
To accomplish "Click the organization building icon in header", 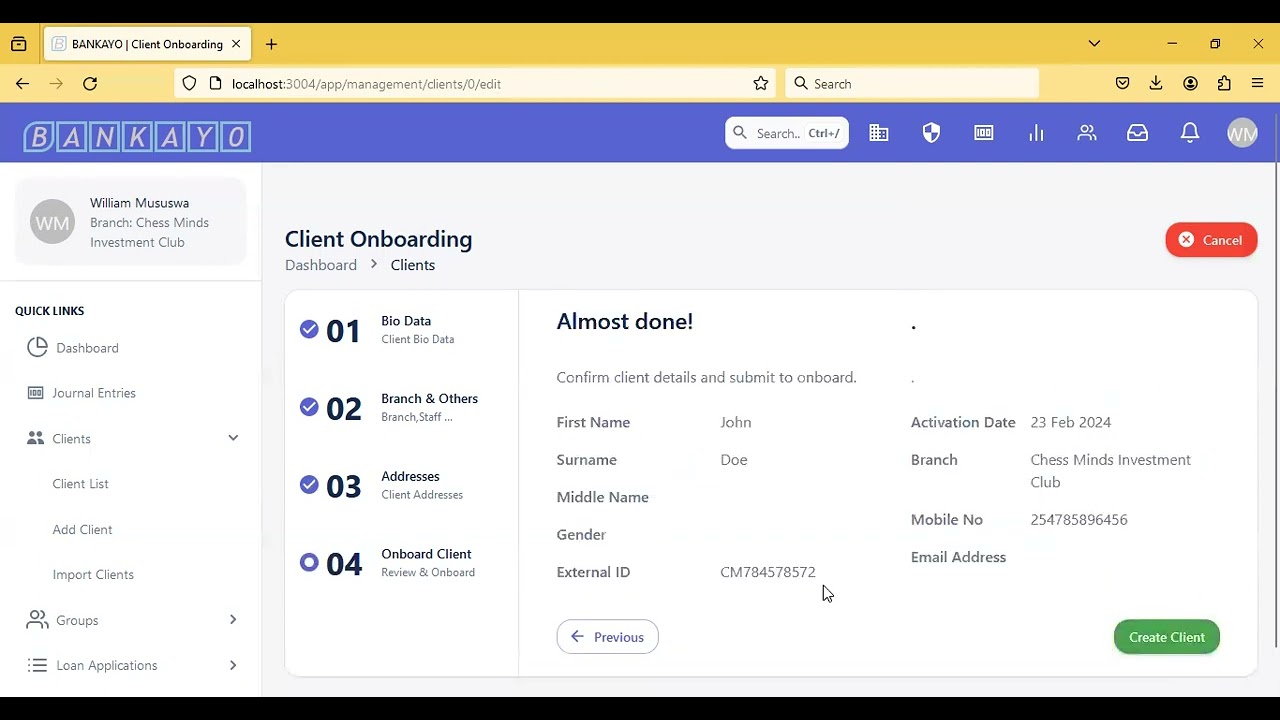I will click(x=879, y=133).
